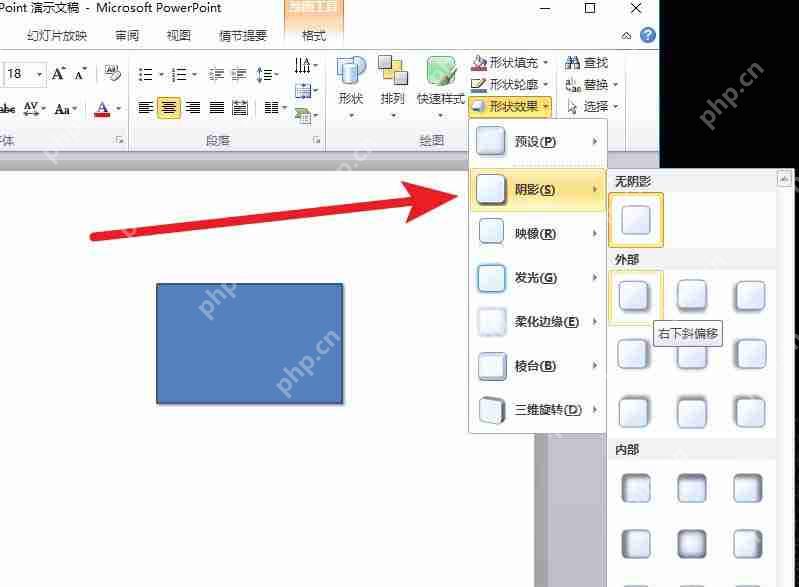Switch to the 情节提要 tab
This screenshot has height=587, width=799.
243,36
